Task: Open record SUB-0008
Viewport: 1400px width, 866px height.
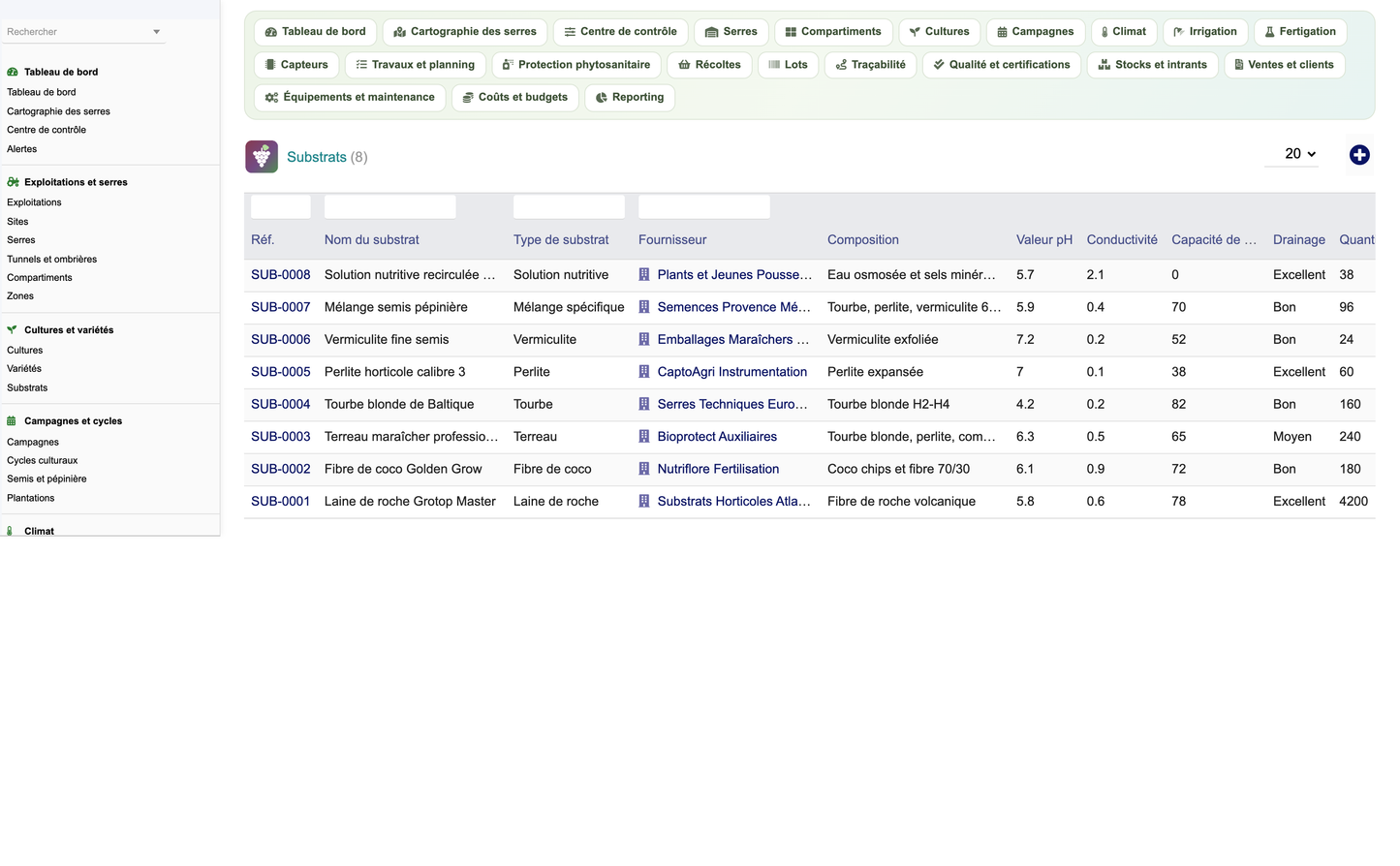Action: point(281,275)
